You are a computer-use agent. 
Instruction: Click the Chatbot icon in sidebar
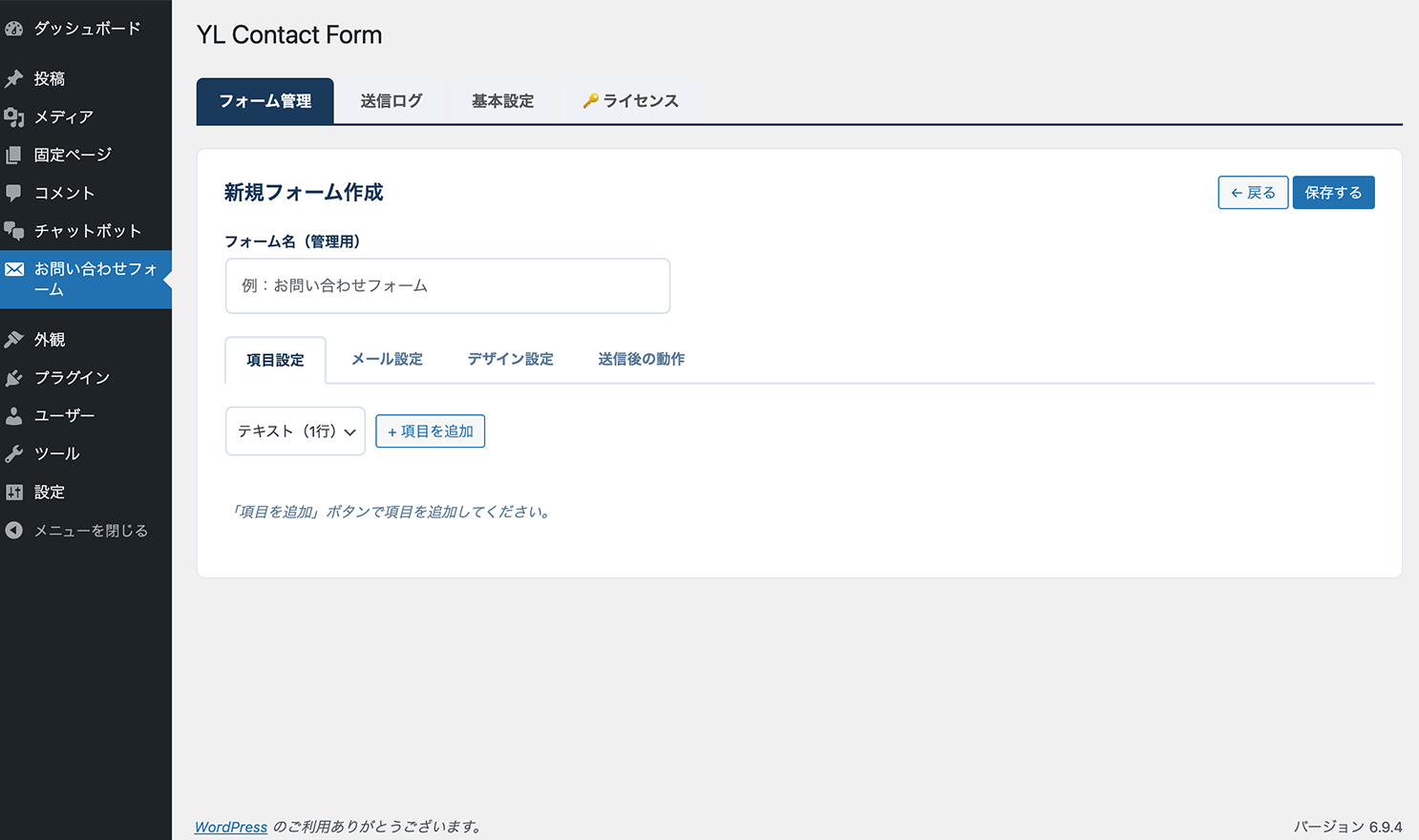pyautogui.click(x=14, y=231)
